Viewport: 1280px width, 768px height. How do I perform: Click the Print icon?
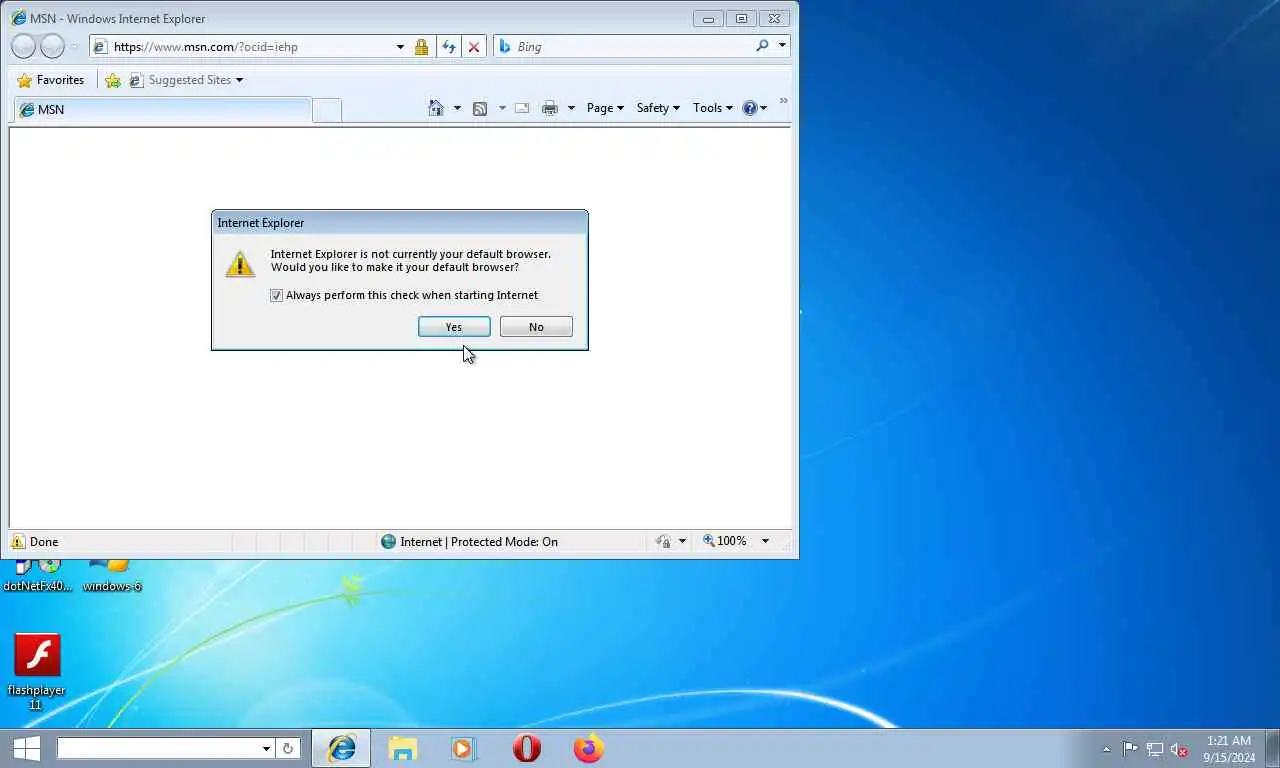point(550,108)
